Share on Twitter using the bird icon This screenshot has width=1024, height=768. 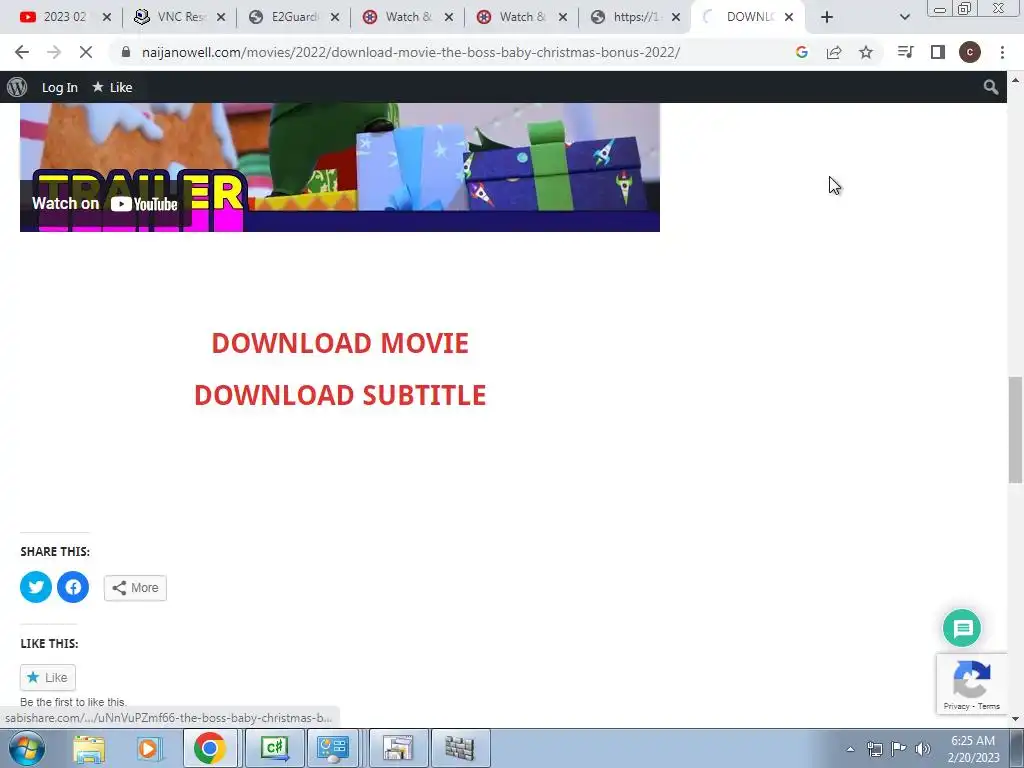pos(36,587)
